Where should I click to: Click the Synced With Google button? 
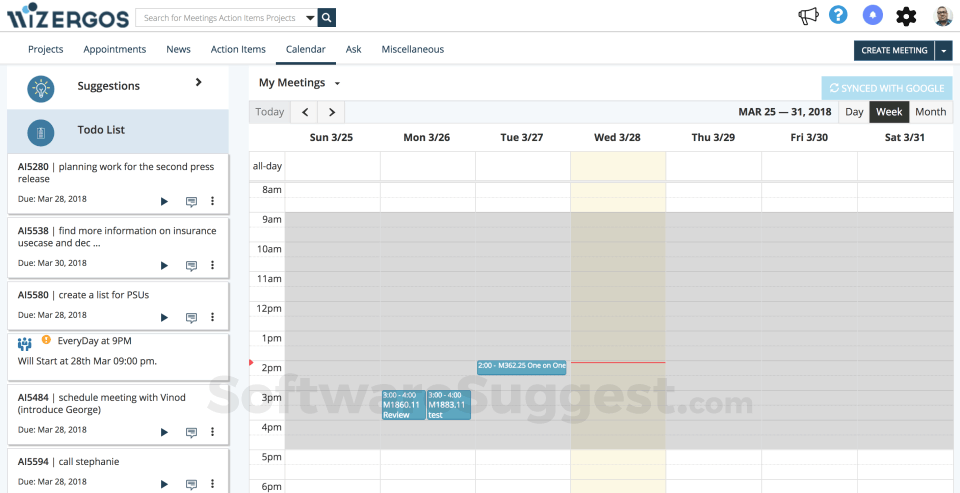(887, 88)
